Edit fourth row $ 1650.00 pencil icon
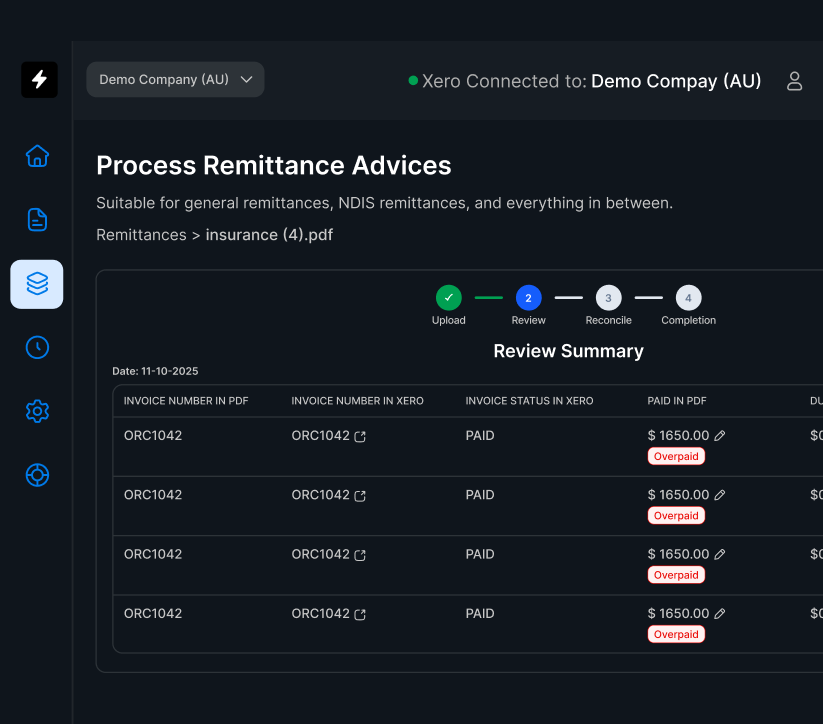The image size is (823, 724). click(720, 613)
